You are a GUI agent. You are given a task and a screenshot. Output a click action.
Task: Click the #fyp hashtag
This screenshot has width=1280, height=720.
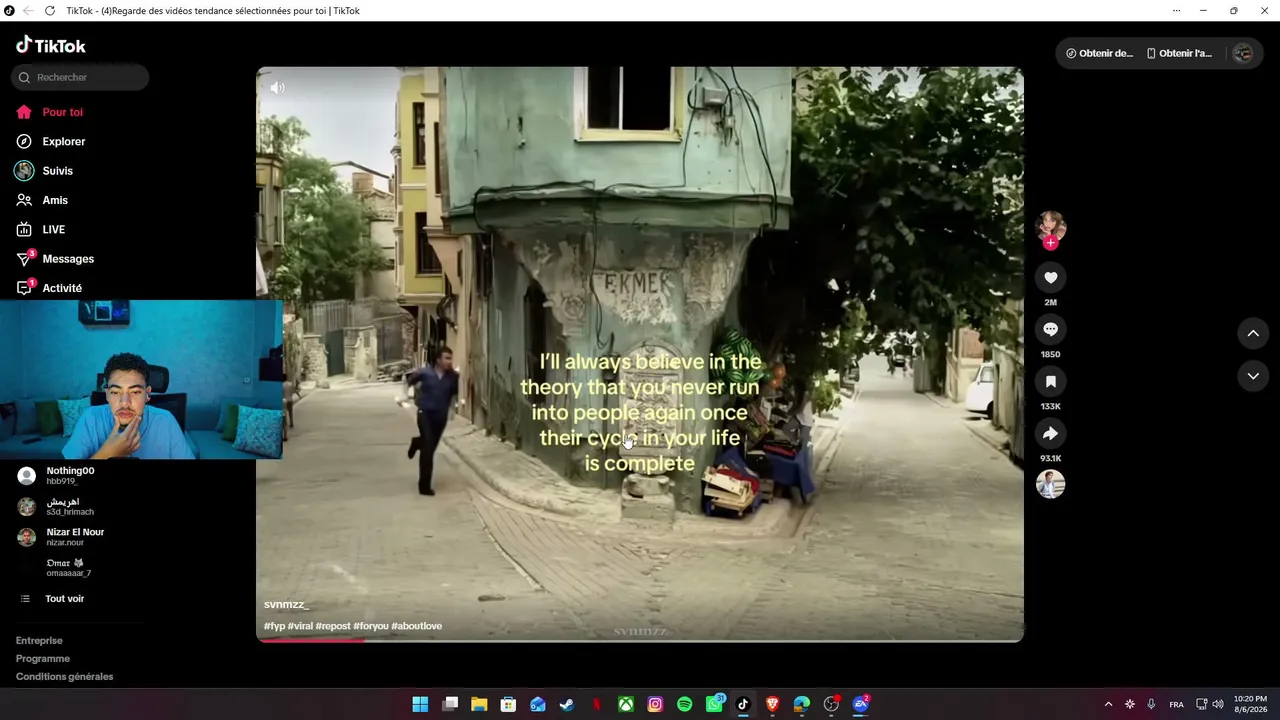point(274,626)
